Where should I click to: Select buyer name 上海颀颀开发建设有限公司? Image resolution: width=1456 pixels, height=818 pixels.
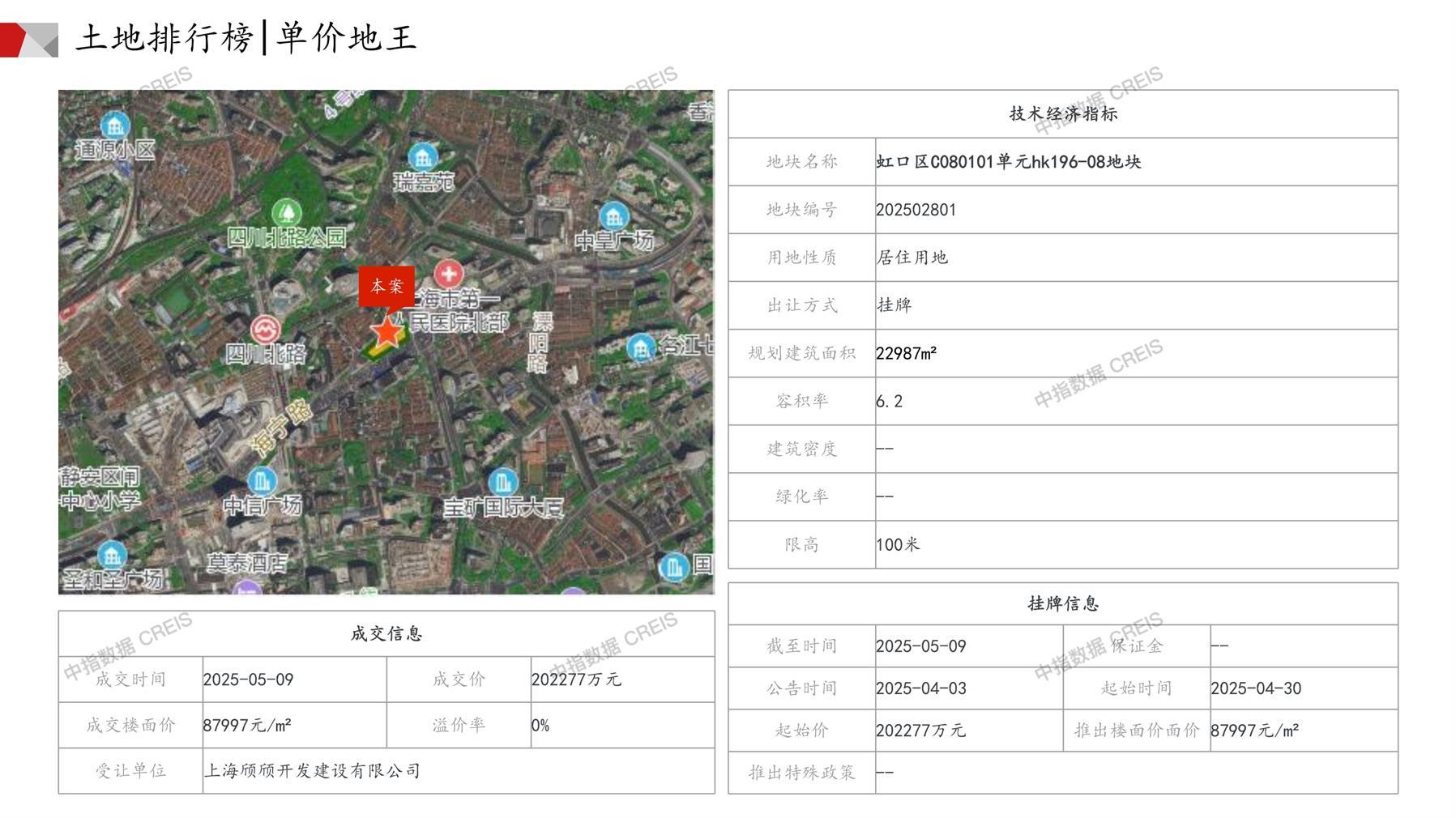(312, 770)
